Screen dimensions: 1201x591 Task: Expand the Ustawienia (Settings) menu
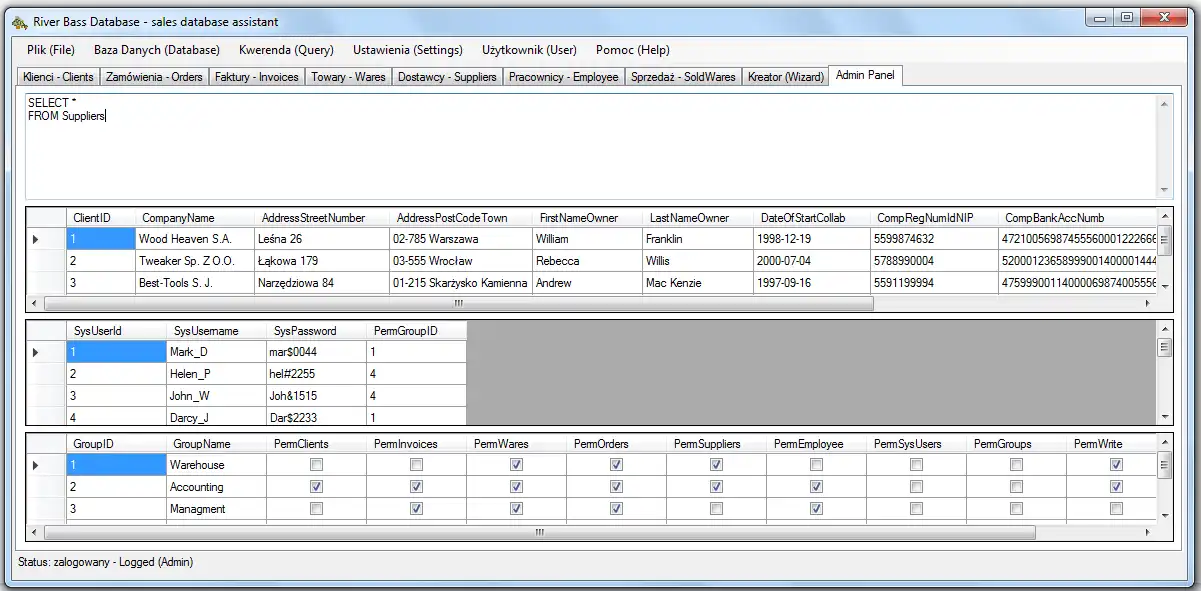pos(407,50)
